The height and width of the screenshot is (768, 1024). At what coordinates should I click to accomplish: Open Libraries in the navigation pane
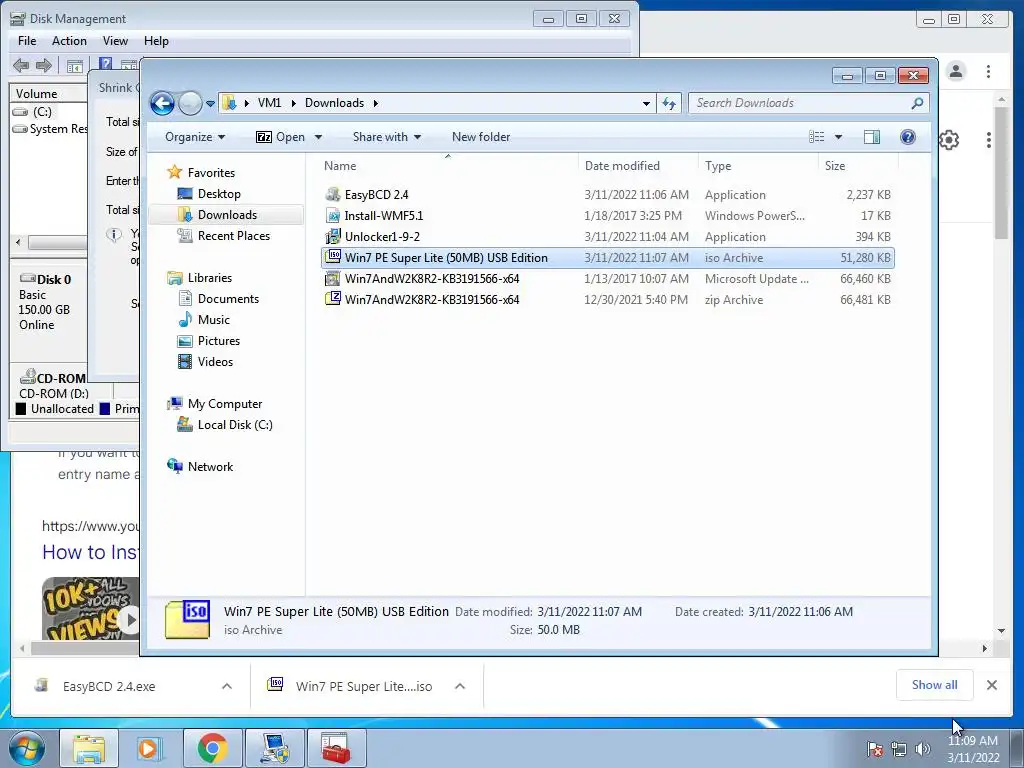pos(210,278)
